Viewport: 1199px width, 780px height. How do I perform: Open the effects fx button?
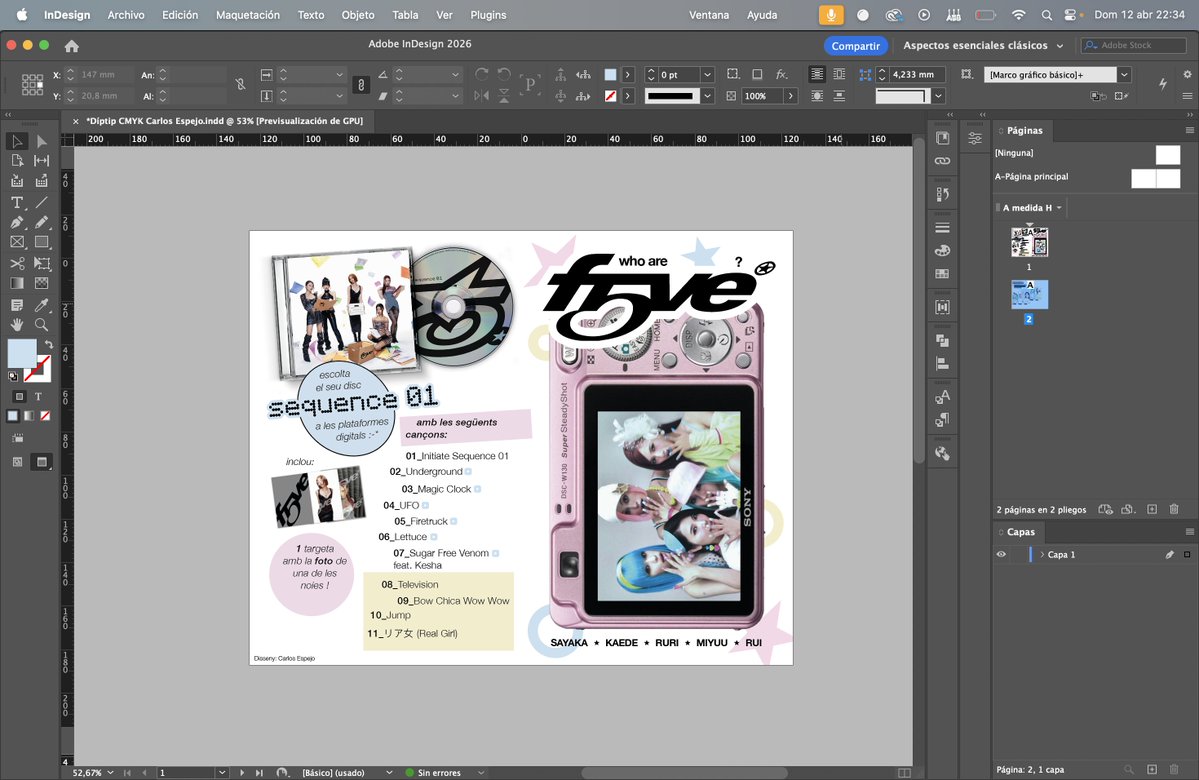(x=781, y=74)
